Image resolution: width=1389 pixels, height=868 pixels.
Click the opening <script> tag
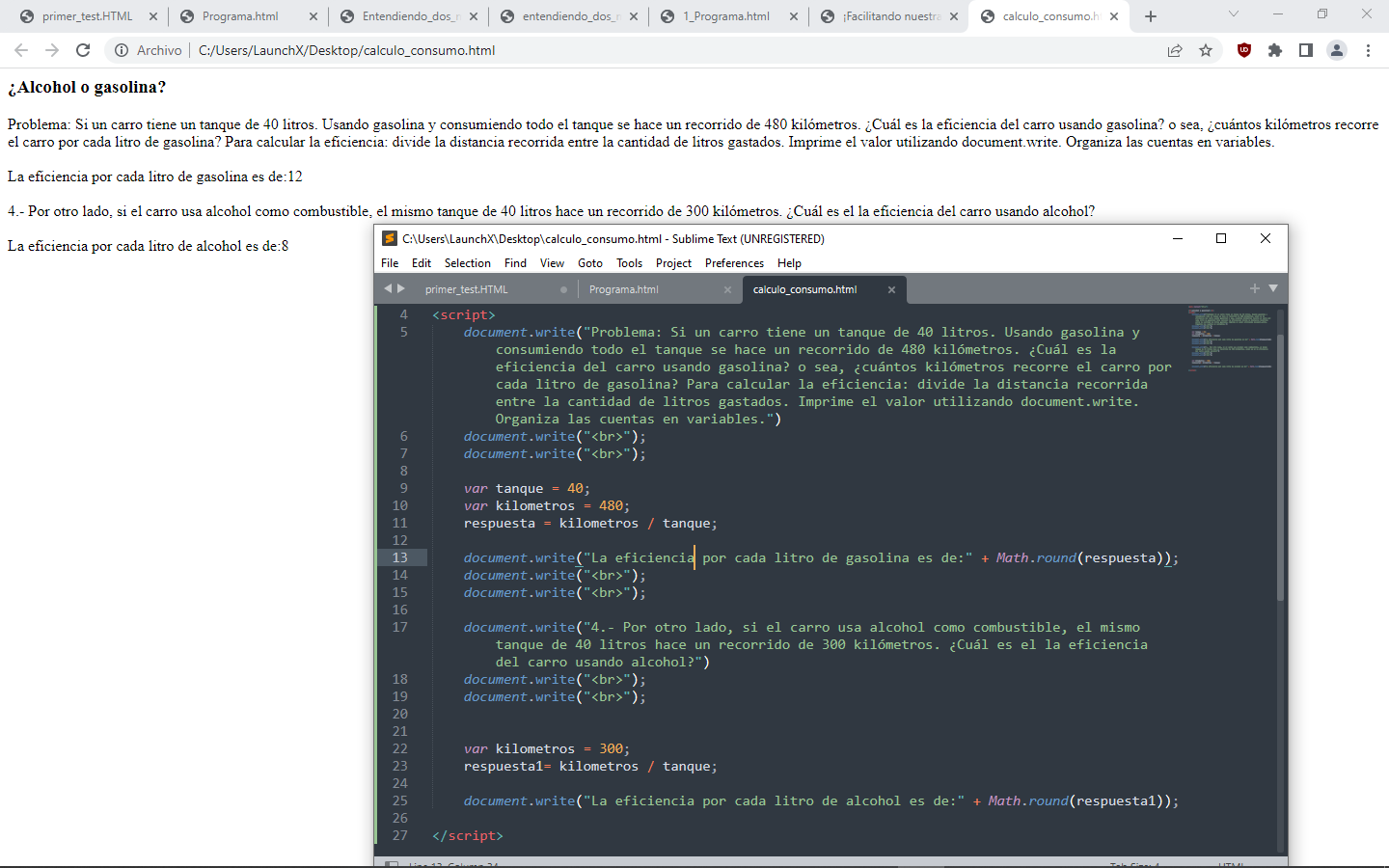[464, 314]
